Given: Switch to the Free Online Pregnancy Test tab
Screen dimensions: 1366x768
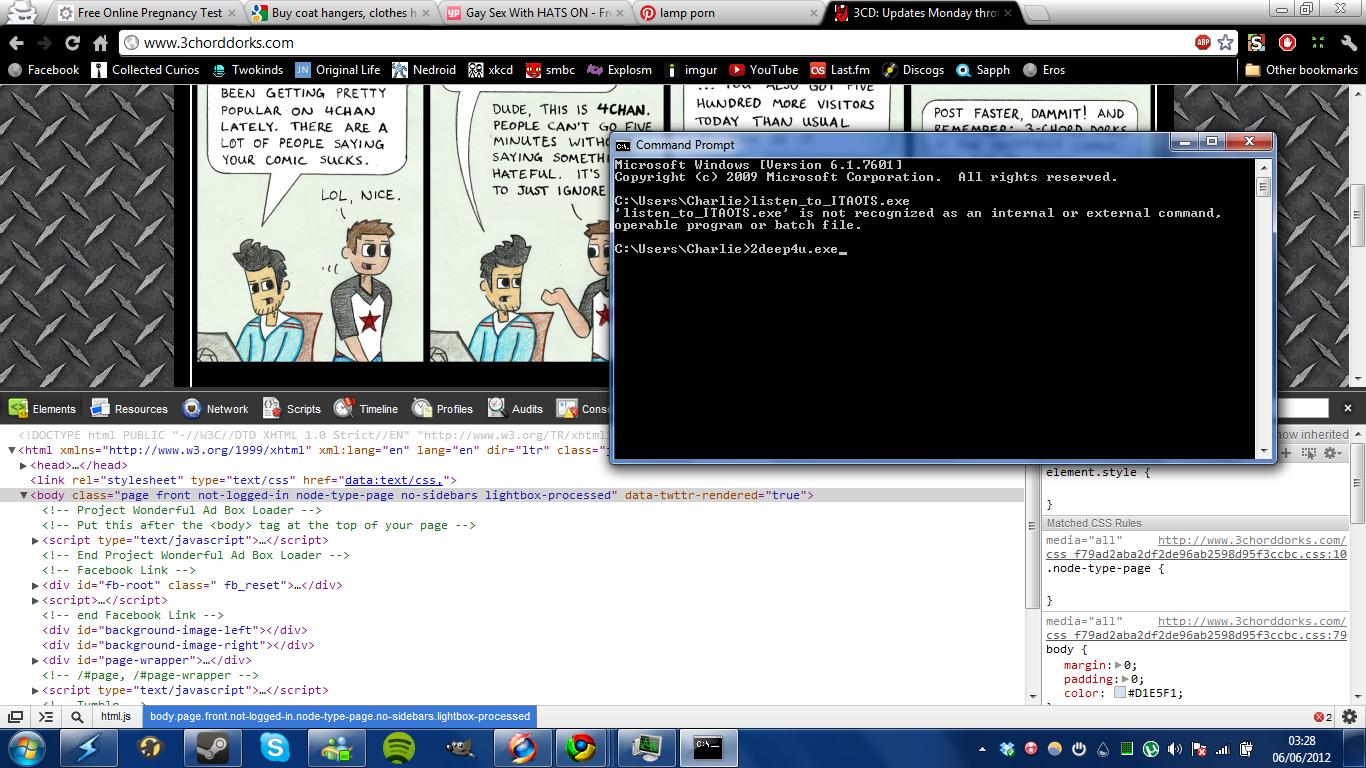Looking at the screenshot, I should click(x=146, y=14).
